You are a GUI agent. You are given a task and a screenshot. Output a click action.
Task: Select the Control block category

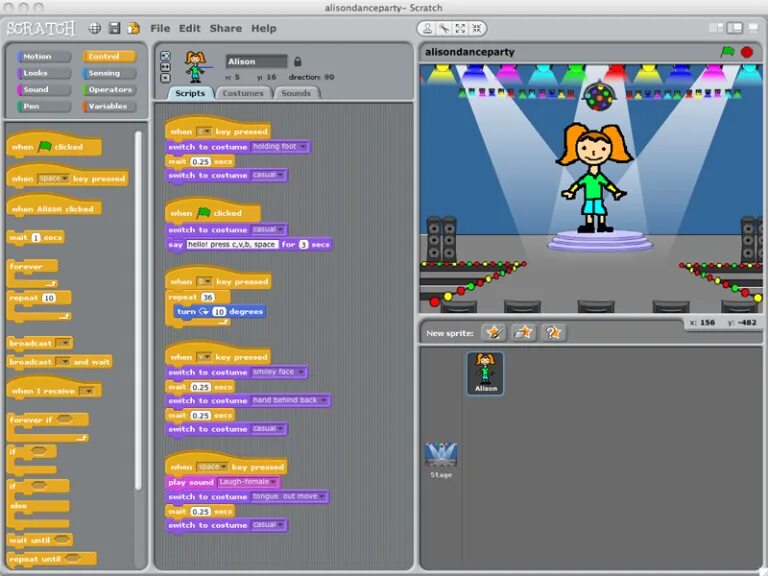(109, 56)
